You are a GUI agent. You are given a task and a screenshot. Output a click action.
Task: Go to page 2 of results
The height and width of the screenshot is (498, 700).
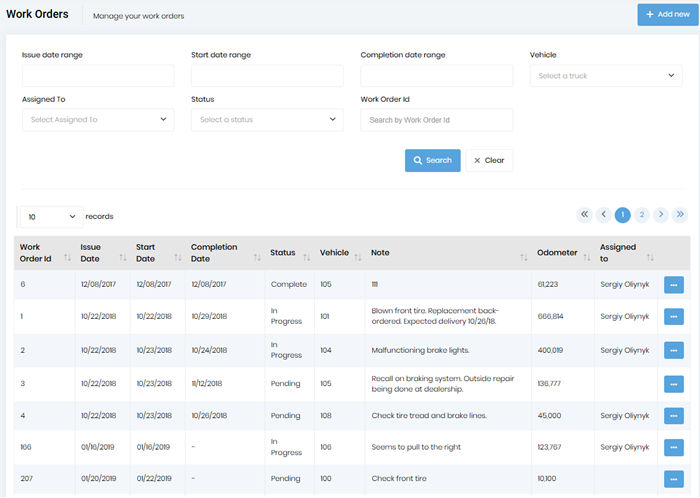tap(642, 214)
